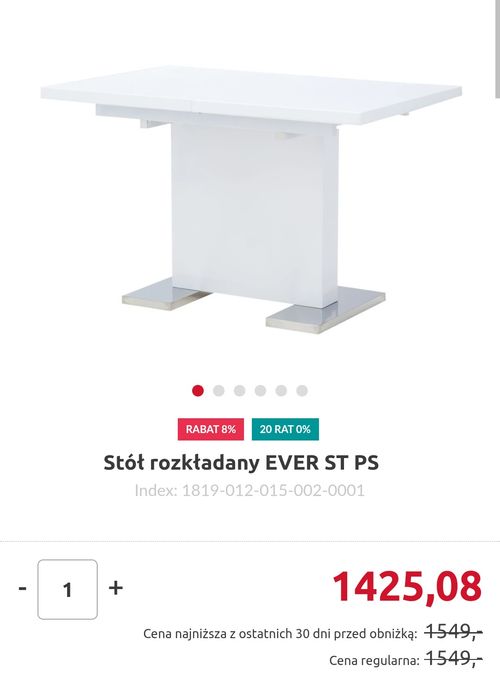
Task: Click the vertical page scrollbar thumb
Action: 498,49
